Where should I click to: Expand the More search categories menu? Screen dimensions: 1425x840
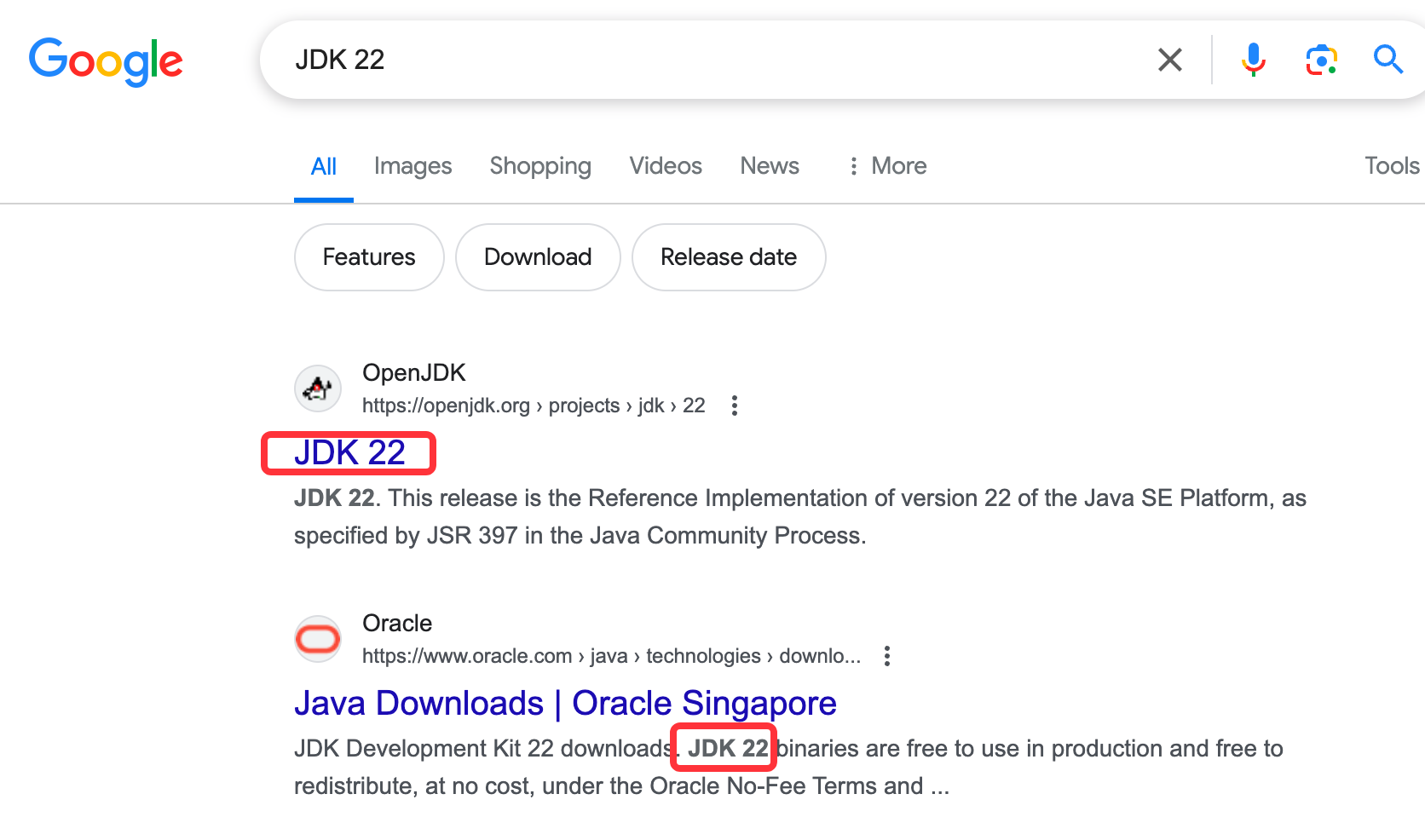click(x=886, y=166)
